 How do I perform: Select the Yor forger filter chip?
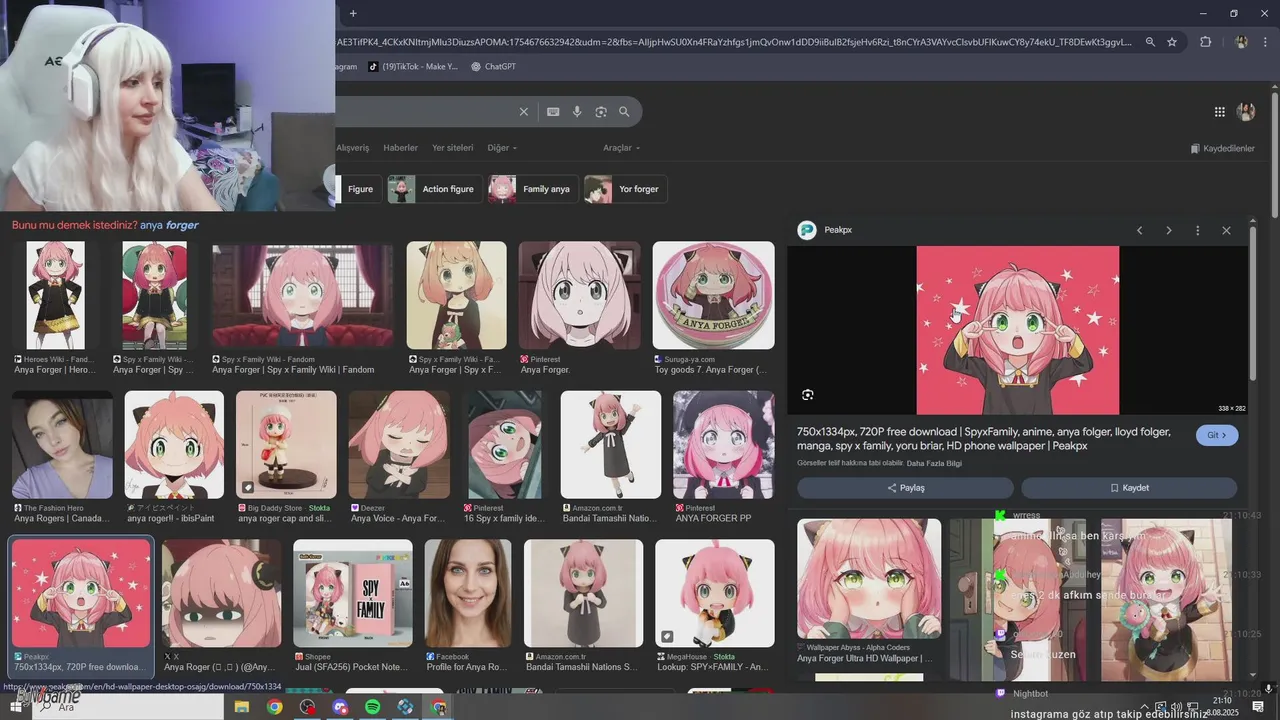tap(625, 189)
